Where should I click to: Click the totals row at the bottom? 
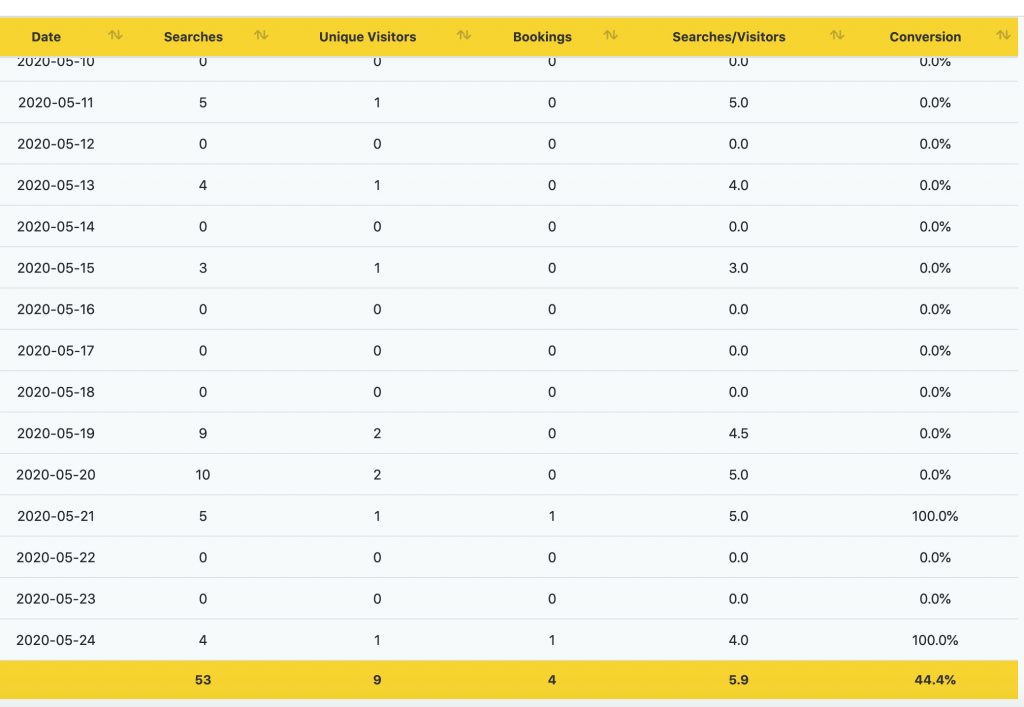pyautogui.click(x=512, y=679)
